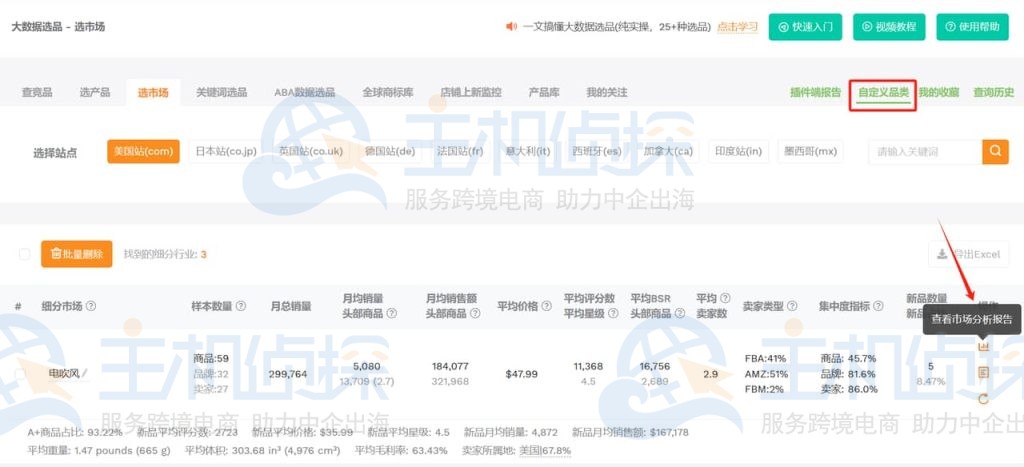Focus the 请输入关键词 search field
The image size is (1024, 467).
click(925, 152)
